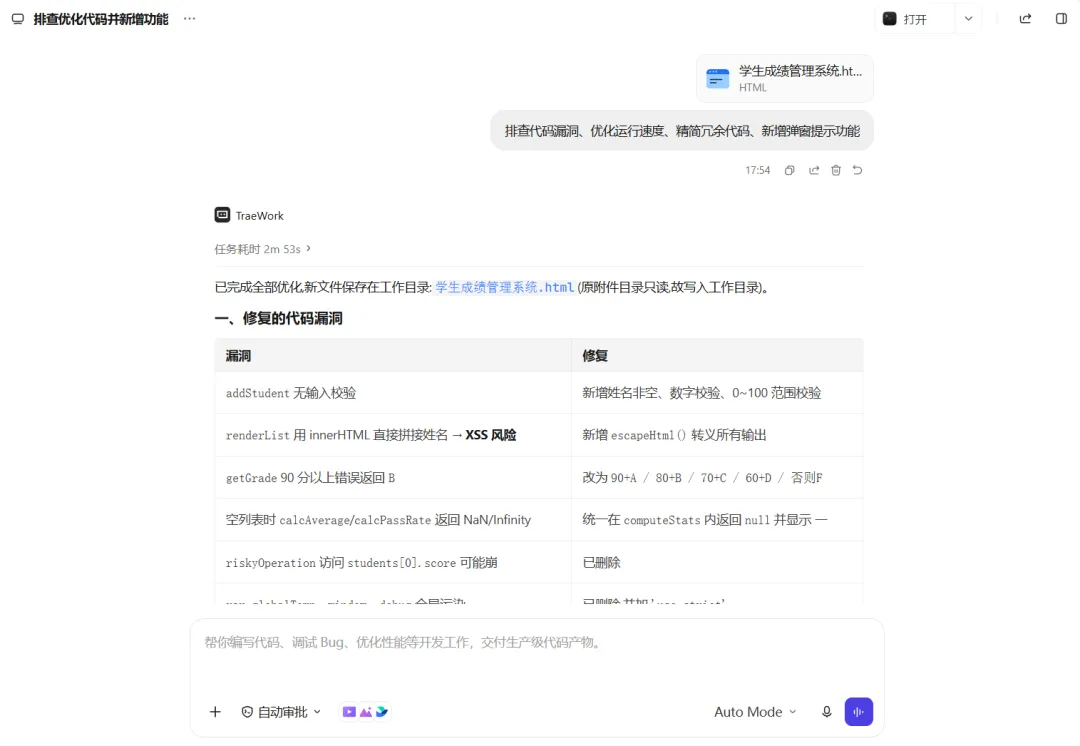This screenshot has width=1080, height=746.
Task: Click the XSS 风险 row cell
Action: [393, 435]
